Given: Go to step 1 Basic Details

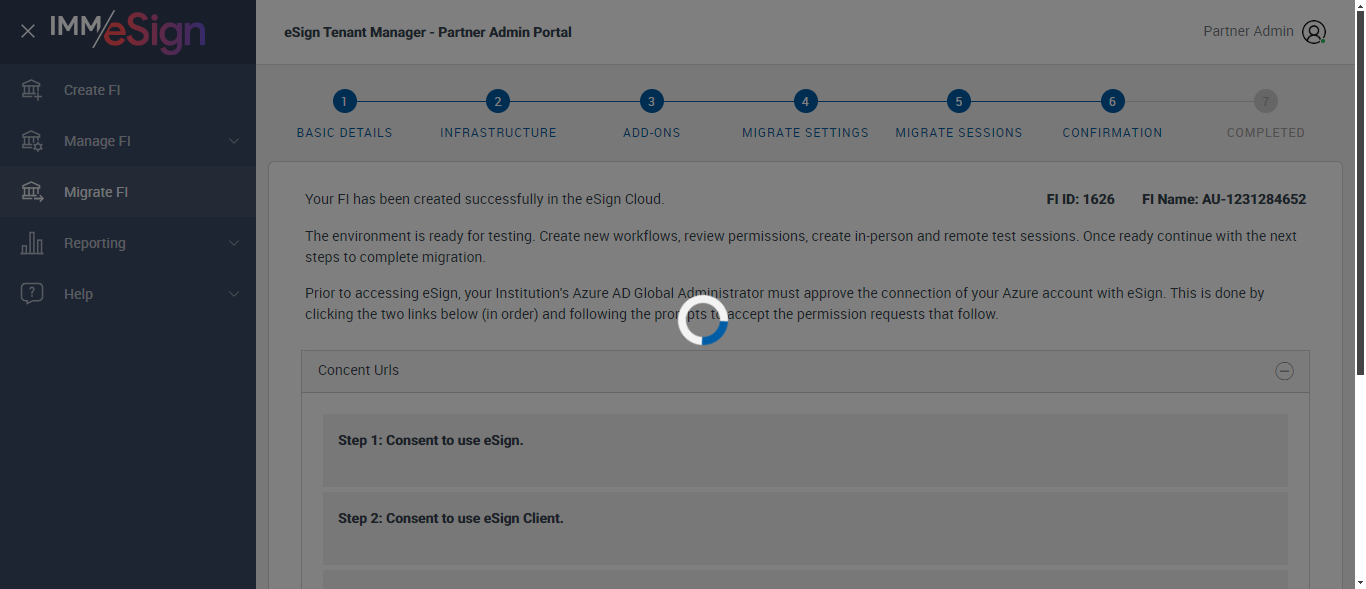Looking at the screenshot, I should (344, 101).
